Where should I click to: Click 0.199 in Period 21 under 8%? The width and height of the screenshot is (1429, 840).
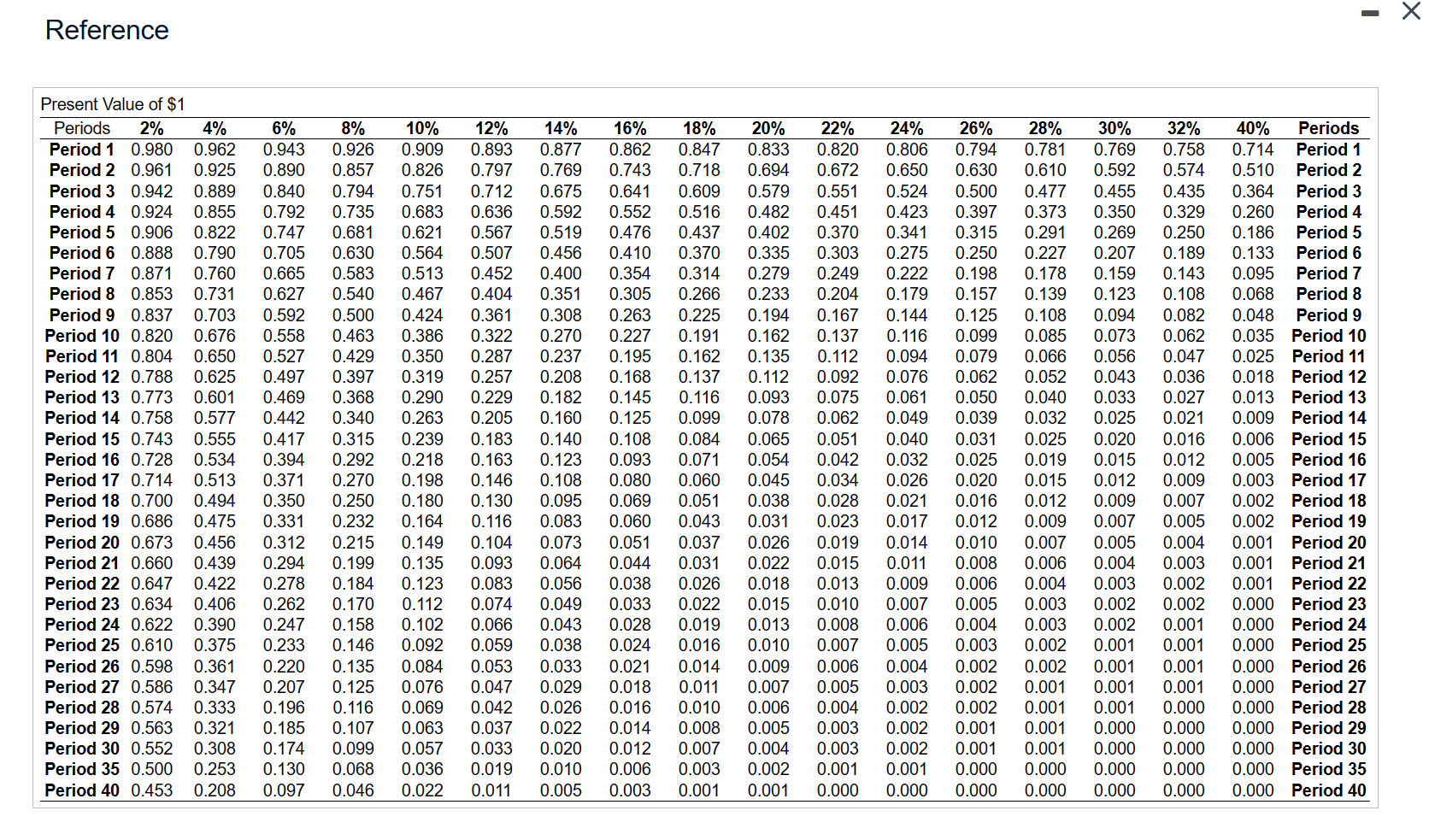tap(353, 563)
